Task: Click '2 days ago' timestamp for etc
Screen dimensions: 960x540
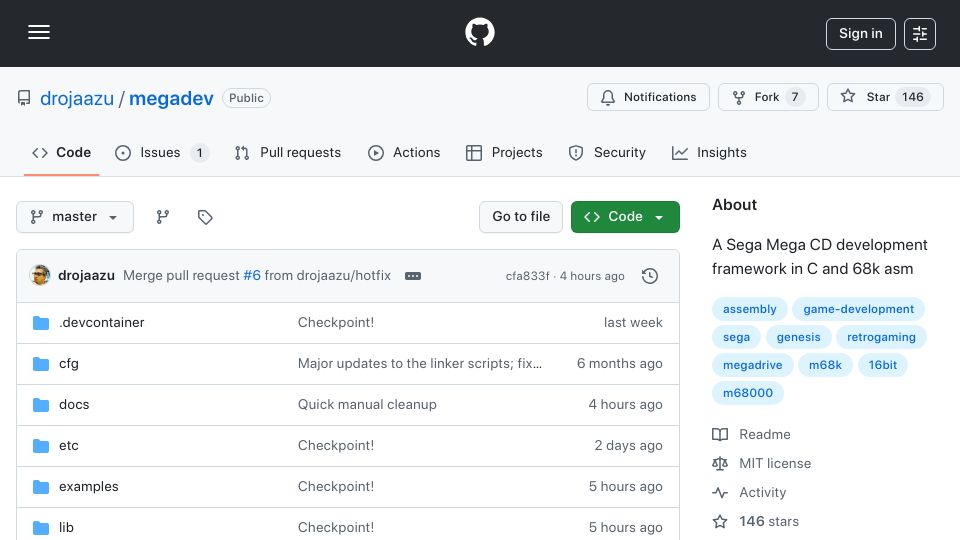Action: pos(628,446)
